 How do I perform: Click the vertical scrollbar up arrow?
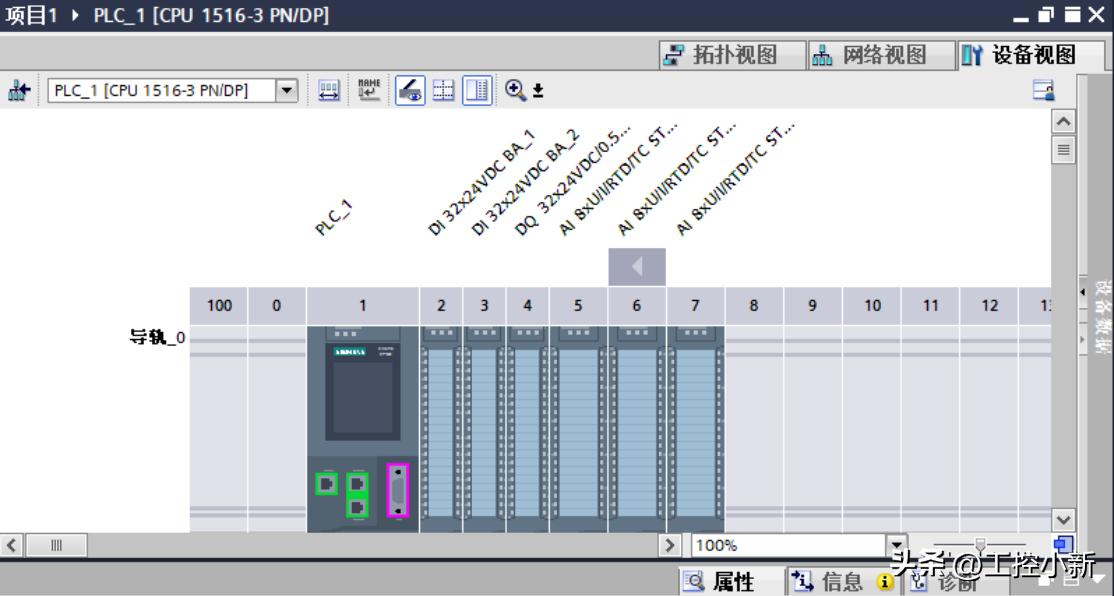click(1063, 121)
